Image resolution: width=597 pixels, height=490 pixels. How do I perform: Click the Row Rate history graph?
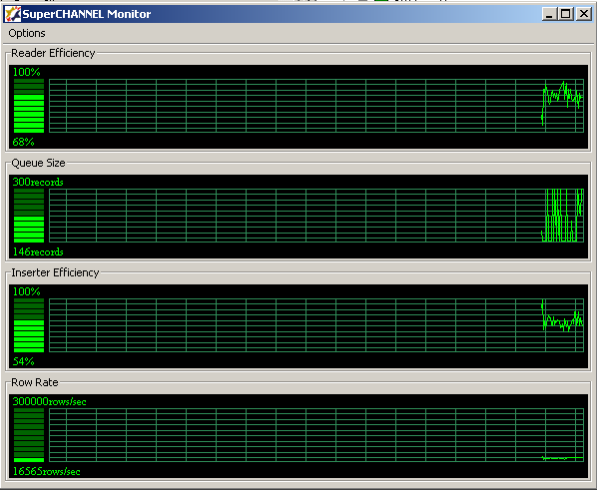pyautogui.click(x=316, y=435)
